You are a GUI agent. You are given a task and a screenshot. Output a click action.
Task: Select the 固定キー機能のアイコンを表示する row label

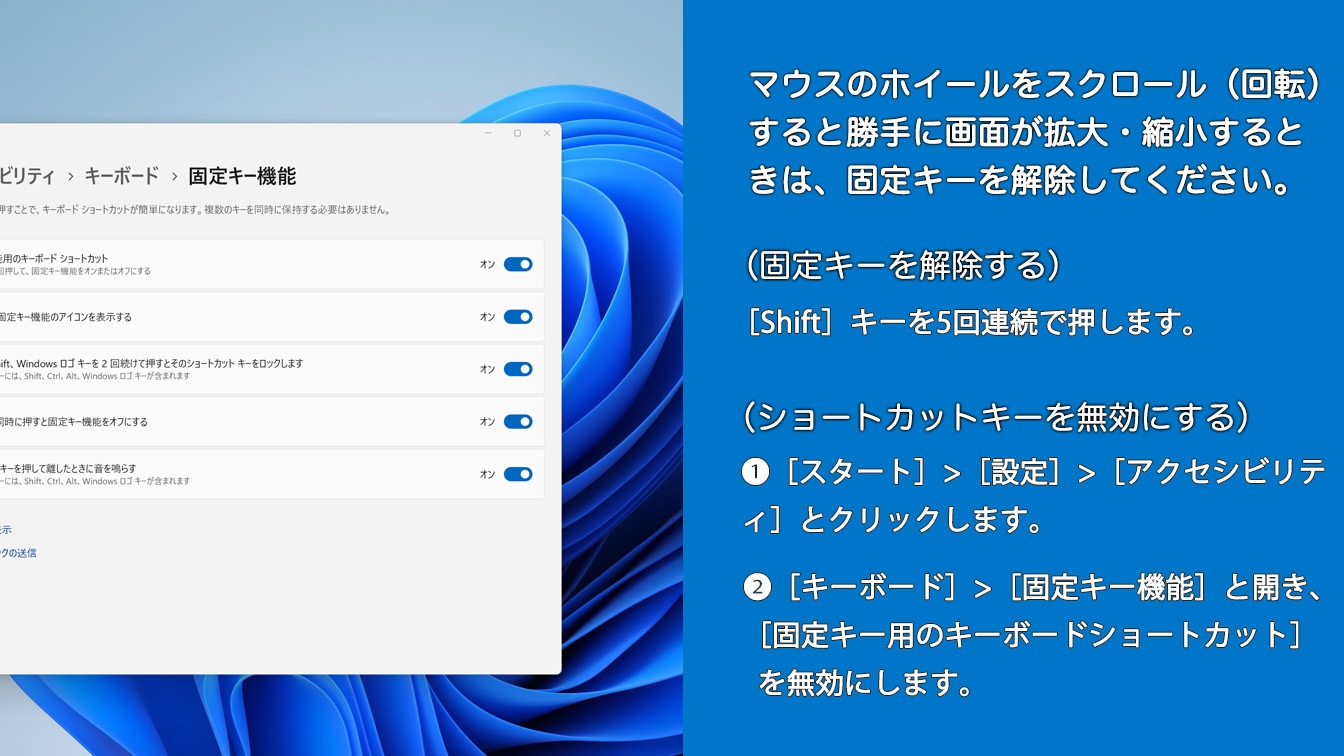coord(66,317)
